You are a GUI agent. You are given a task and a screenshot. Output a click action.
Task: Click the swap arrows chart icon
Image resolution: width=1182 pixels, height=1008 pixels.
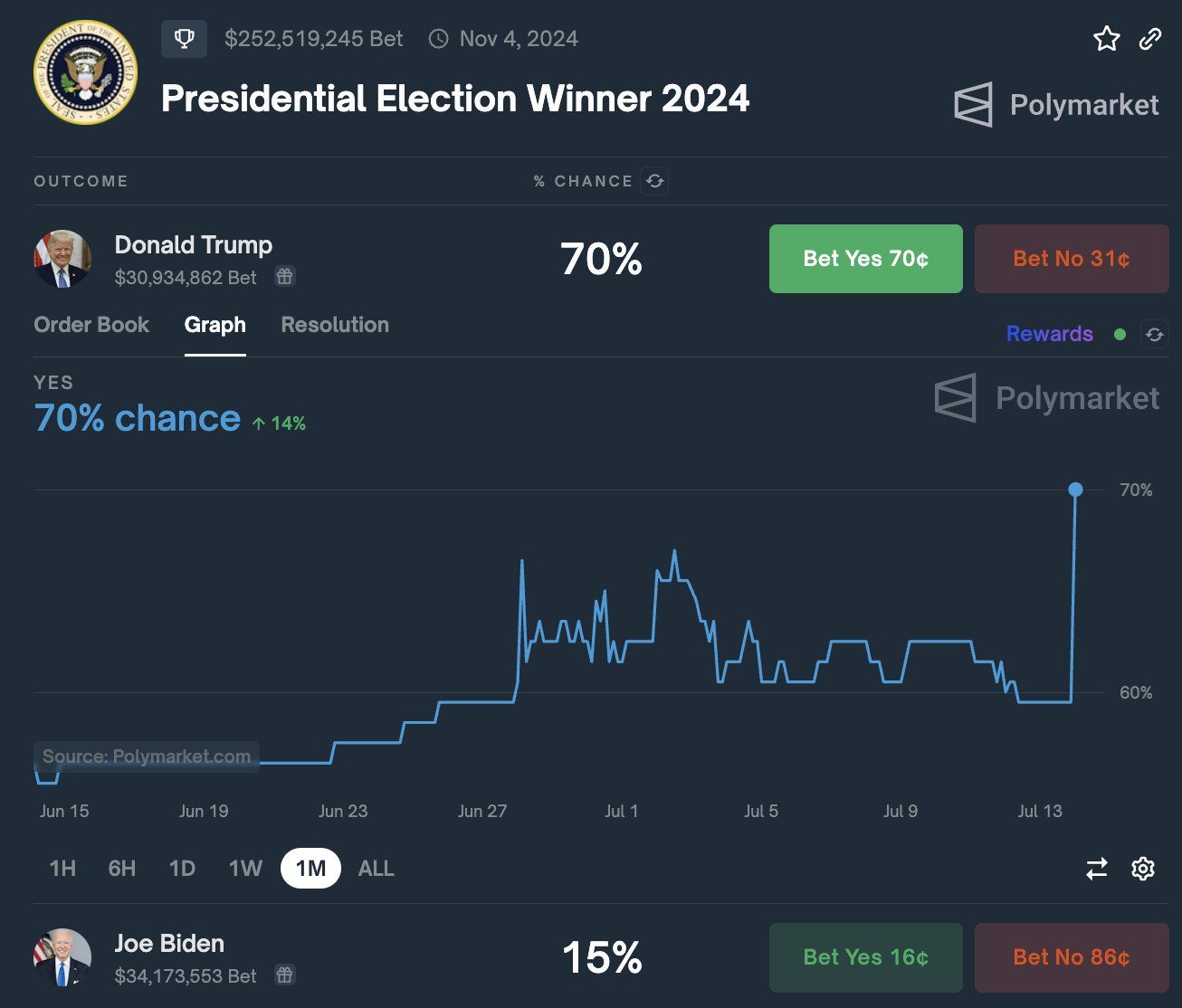click(x=1097, y=869)
